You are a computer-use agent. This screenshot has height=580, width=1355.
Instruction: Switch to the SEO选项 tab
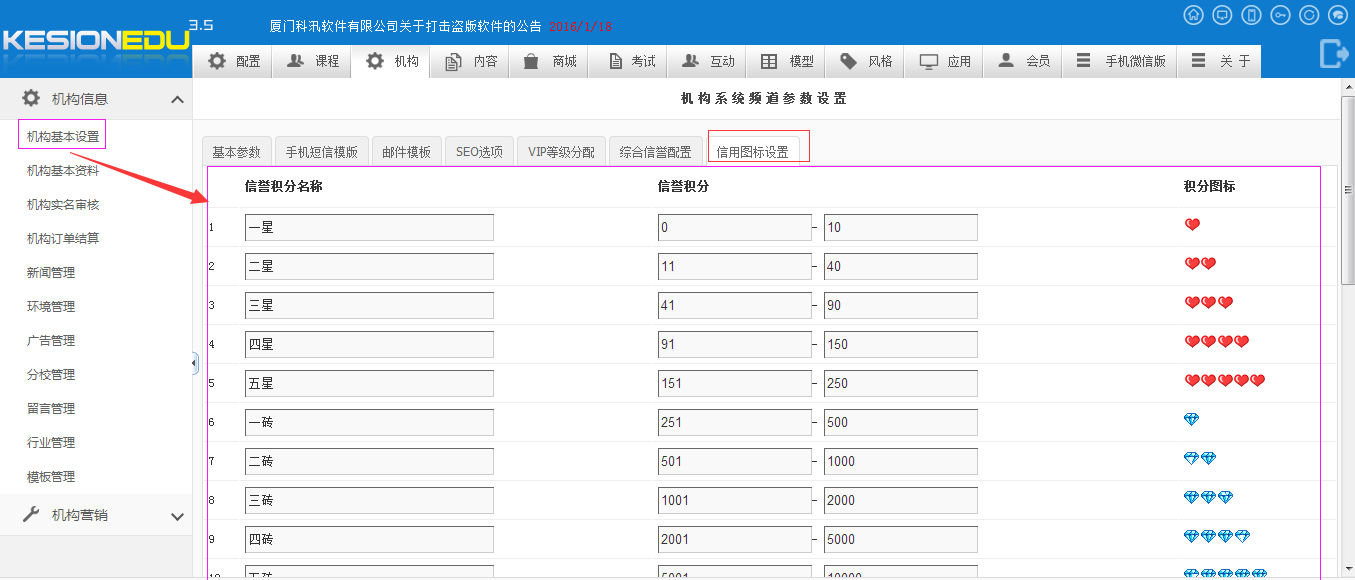[x=479, y=152]
